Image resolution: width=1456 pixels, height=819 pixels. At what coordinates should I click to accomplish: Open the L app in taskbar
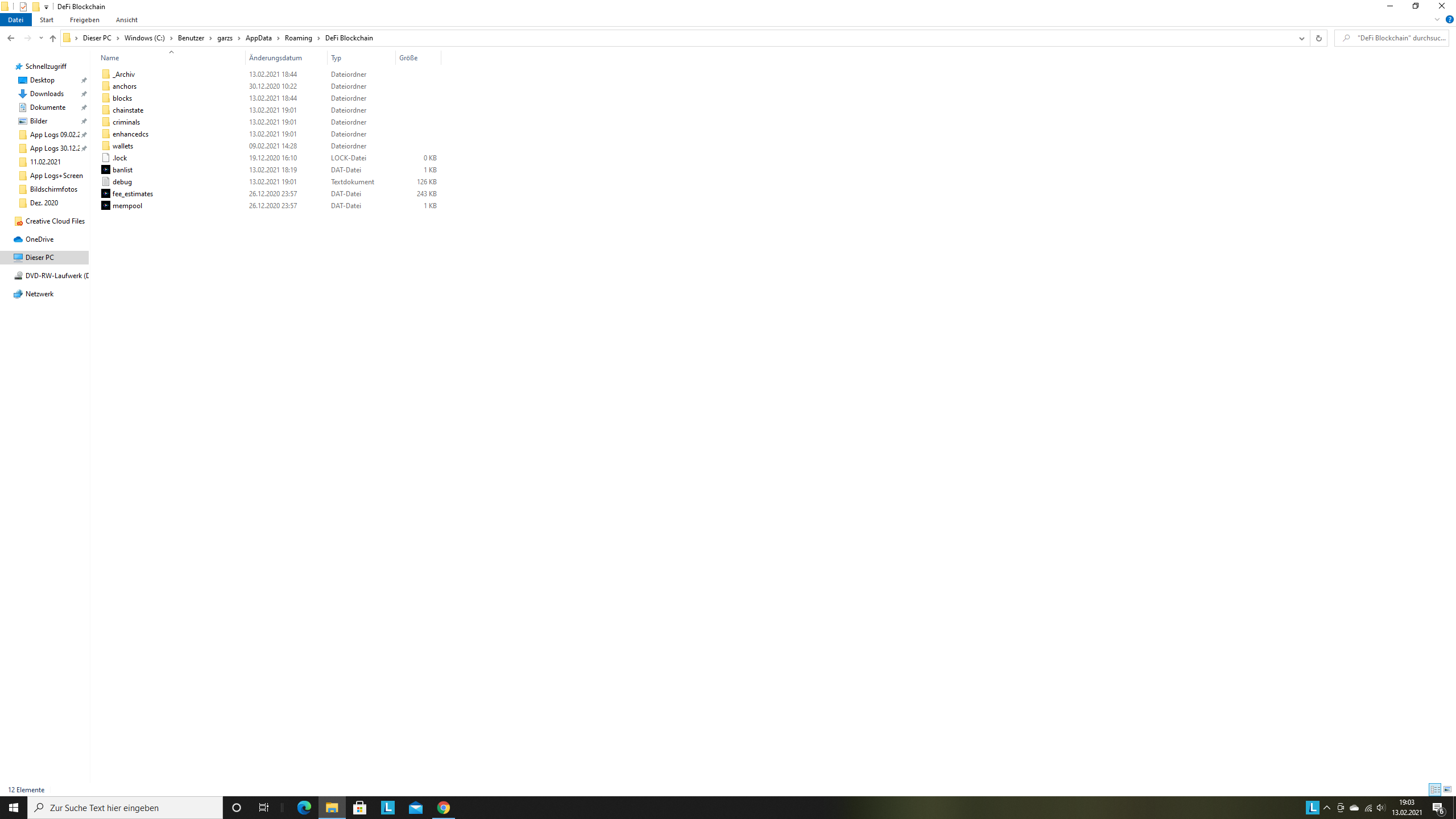click(x=388, y=808)
